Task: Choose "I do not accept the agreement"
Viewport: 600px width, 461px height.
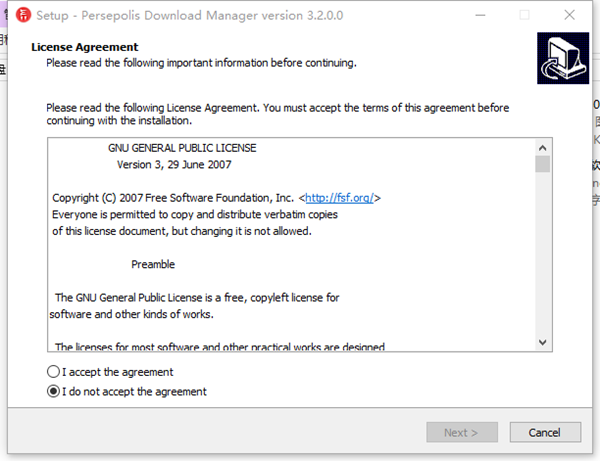Action: pos(53,392)
